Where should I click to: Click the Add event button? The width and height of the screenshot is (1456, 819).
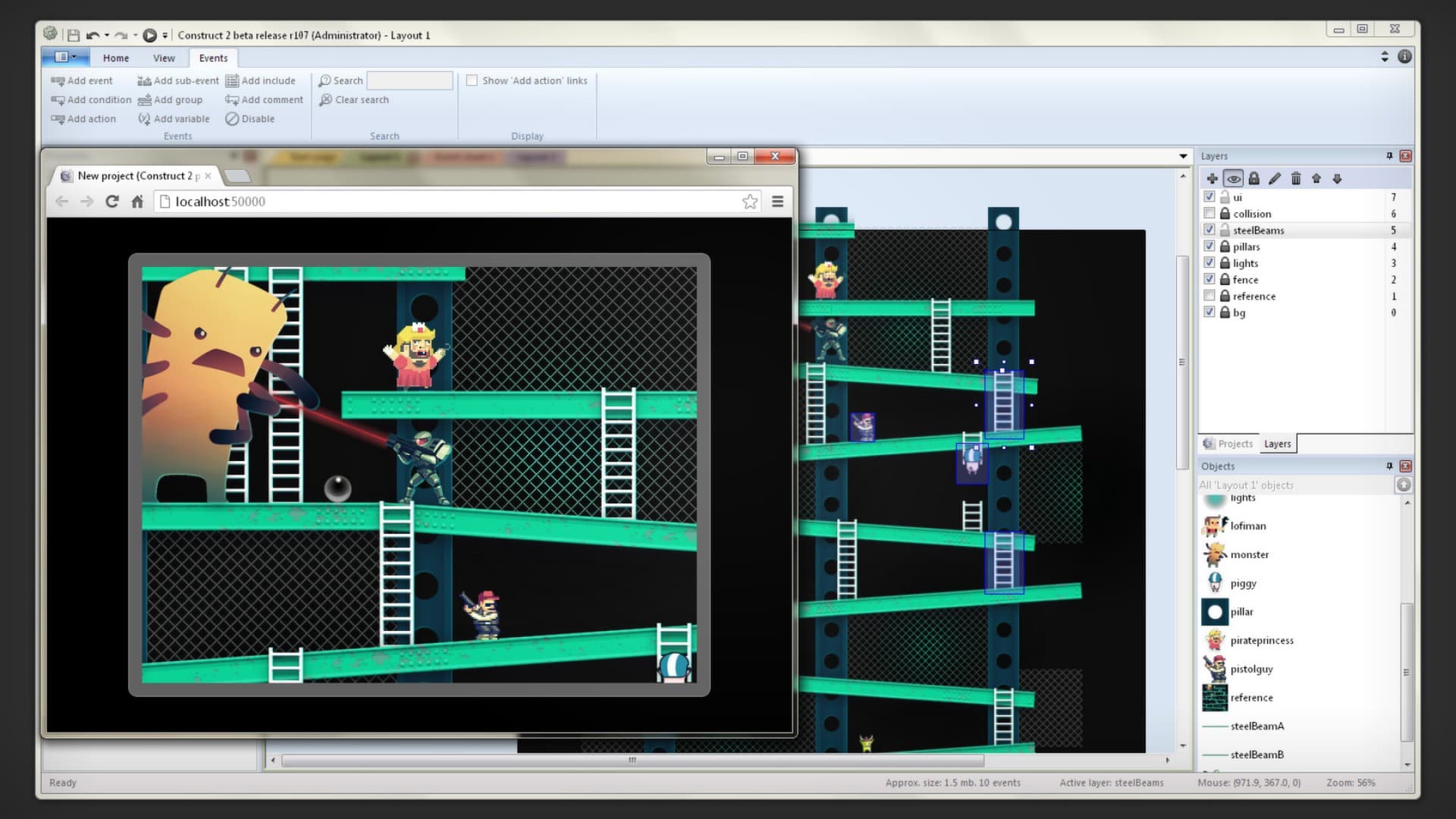click(x=82, y=80)
